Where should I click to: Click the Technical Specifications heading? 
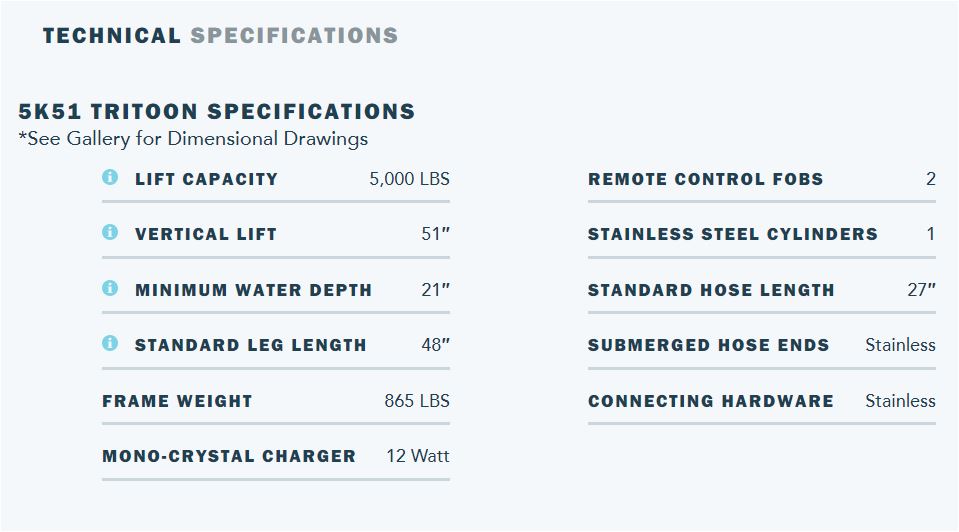[x=220, y=36]
